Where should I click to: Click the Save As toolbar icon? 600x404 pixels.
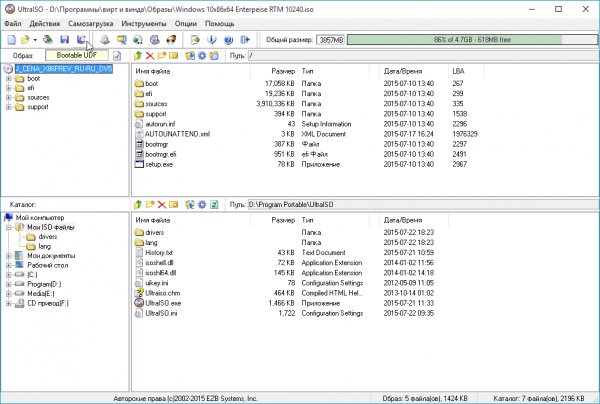pyautogui.click(x=81, y=40)
